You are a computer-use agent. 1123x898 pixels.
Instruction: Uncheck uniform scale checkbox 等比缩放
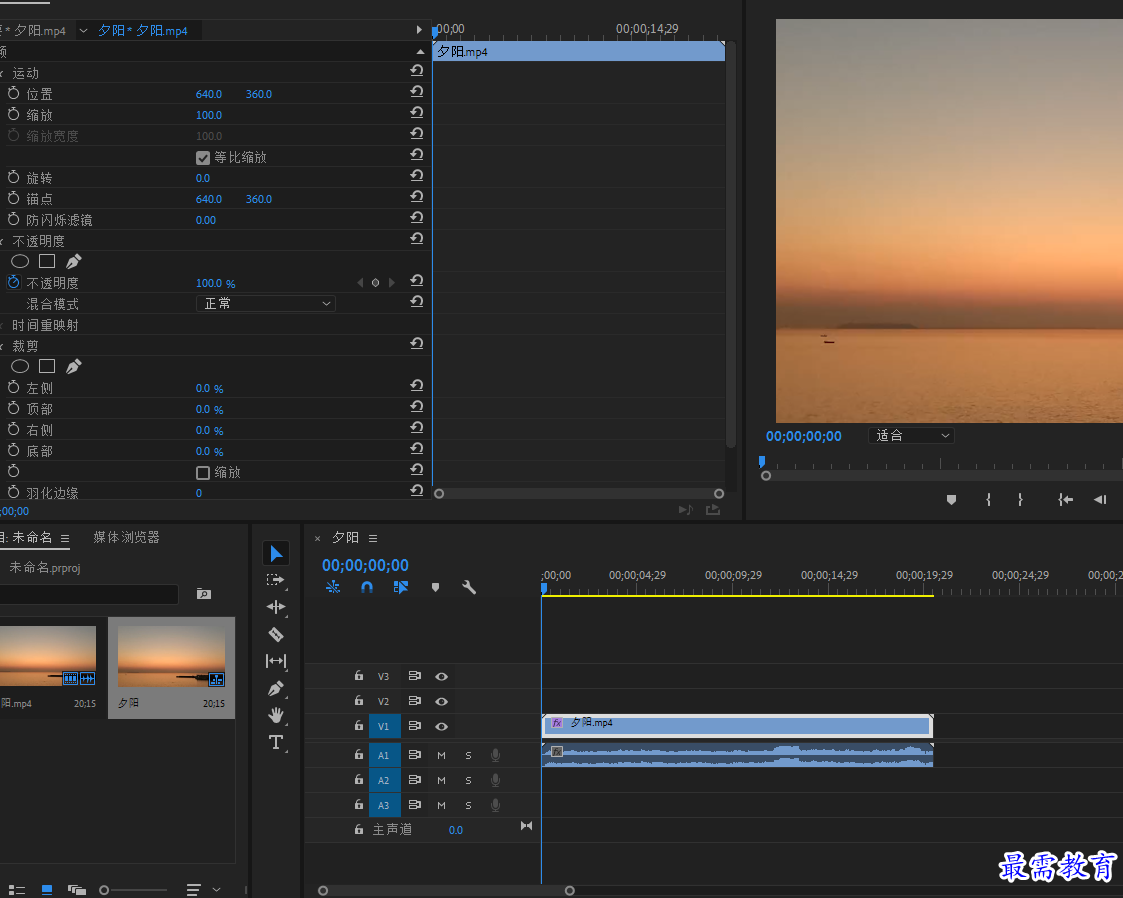tap(203, 158)
